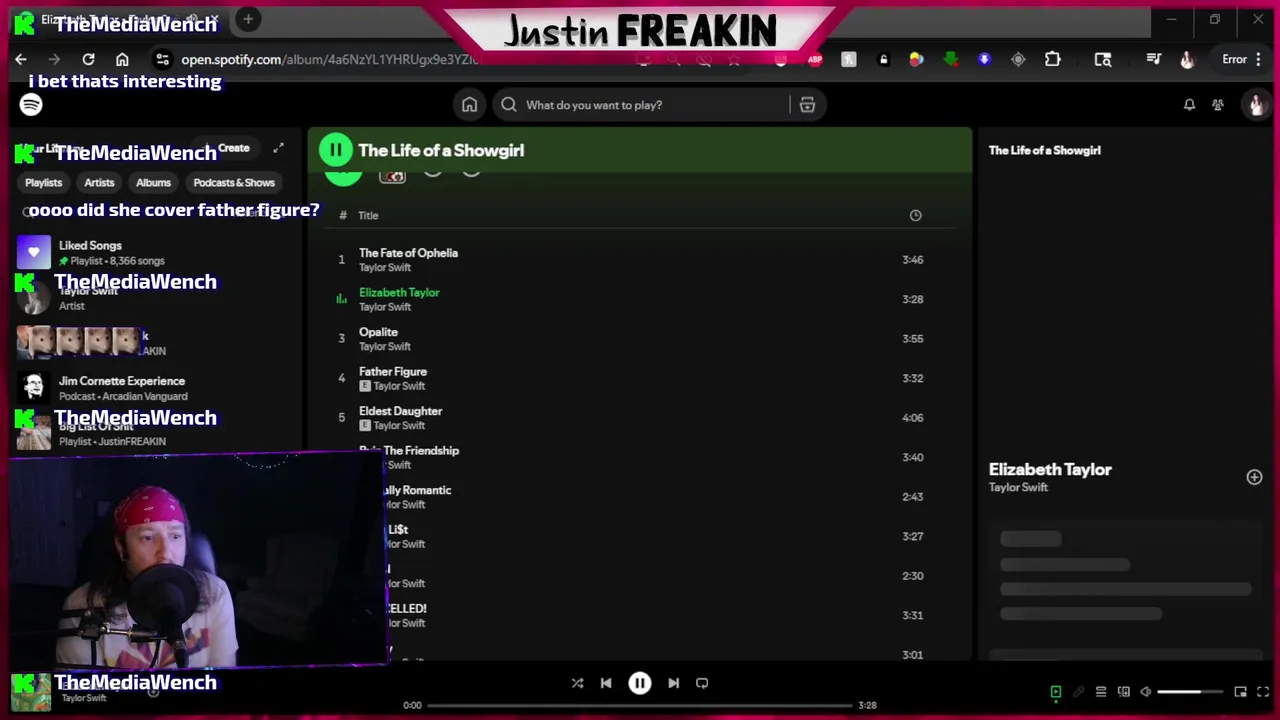1280x720 pixels.
Task: Click the open.spotify.com address bar
Action: [x=330, y=59]
